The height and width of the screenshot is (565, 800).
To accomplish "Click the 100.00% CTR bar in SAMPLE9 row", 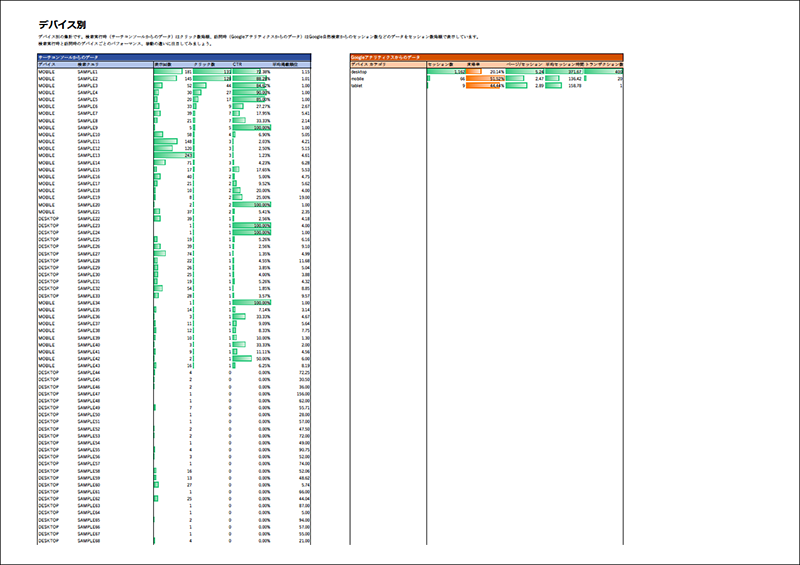I will tap(252, 128).
